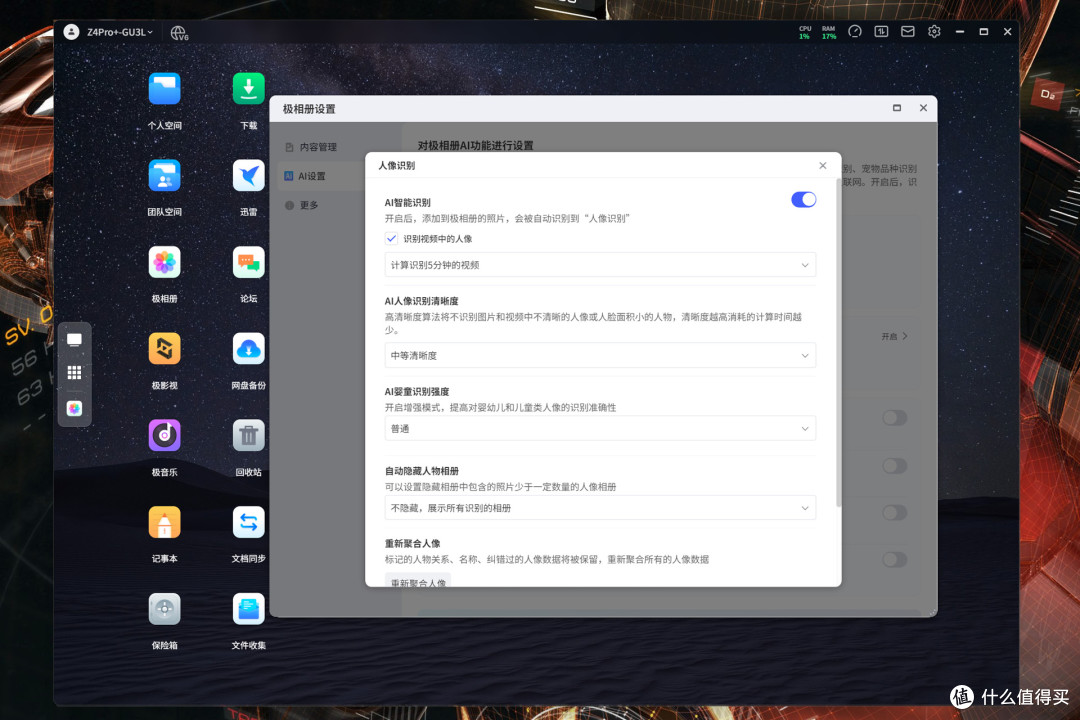
Task: Launch the 极音乐 music app
Action: coord(165,436)
